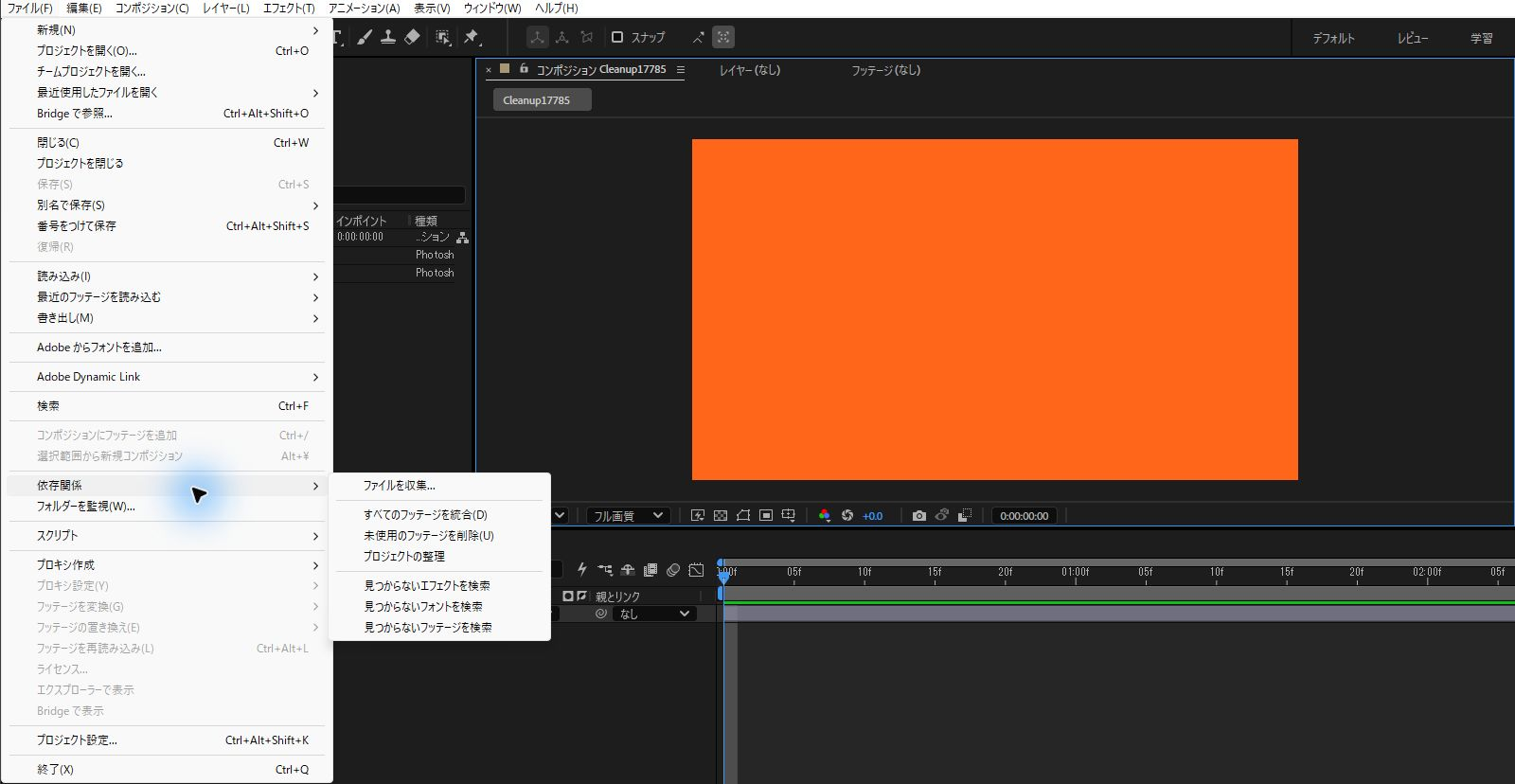Select the Brush tool

[x=365, y=37]
